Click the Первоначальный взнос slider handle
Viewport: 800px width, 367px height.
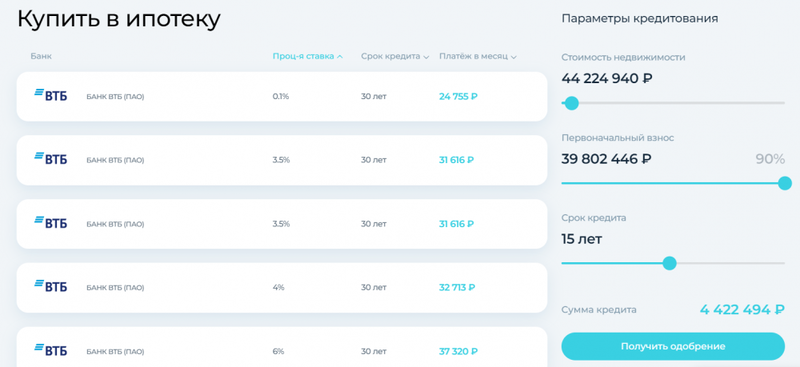click(785, 183)
